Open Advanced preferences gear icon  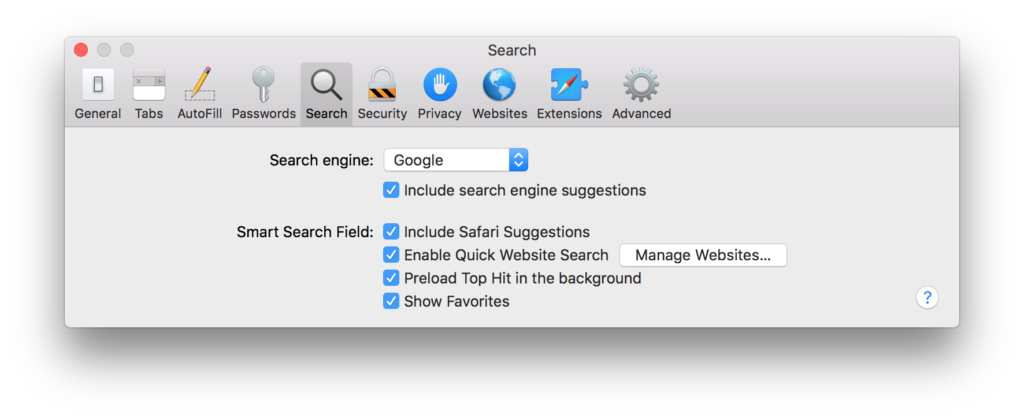coord(641,86)
